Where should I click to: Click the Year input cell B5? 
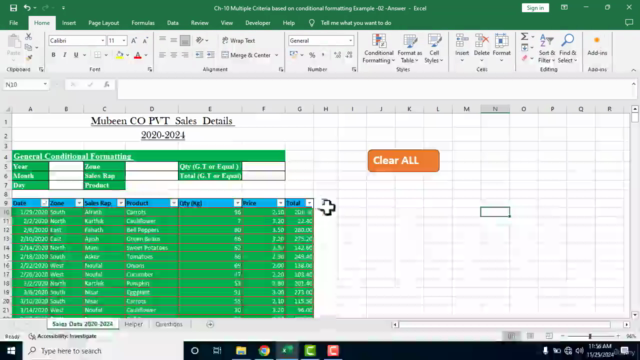click(66, 166)
